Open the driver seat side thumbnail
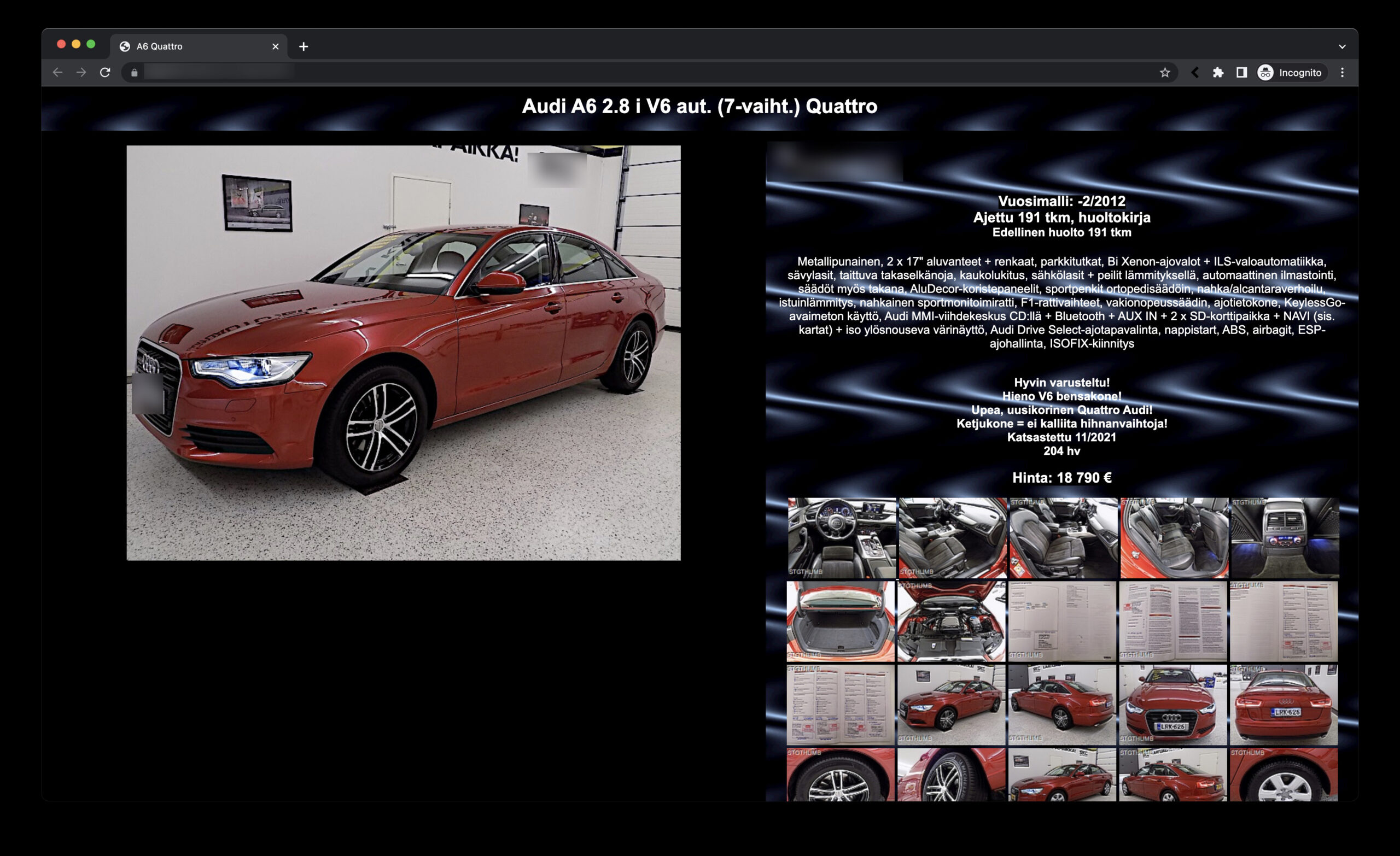The height and width of the screenshot is (856, 1400). 1063,538
